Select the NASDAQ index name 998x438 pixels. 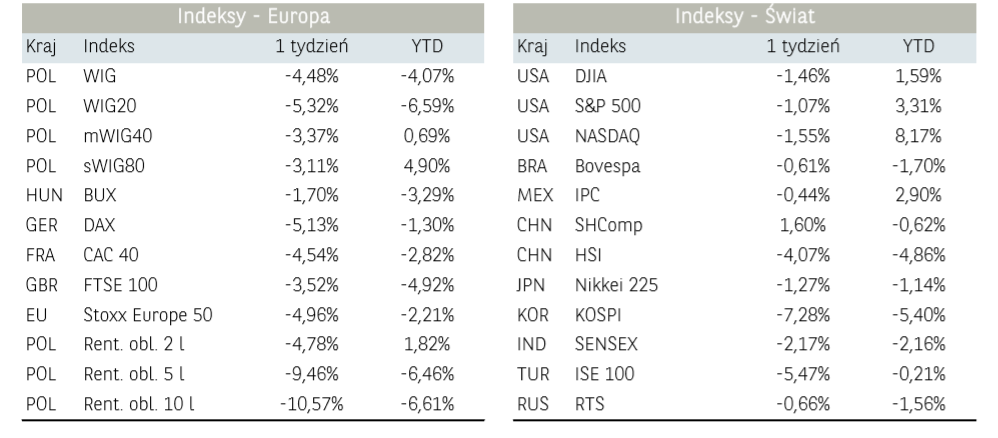click(608, 135)
